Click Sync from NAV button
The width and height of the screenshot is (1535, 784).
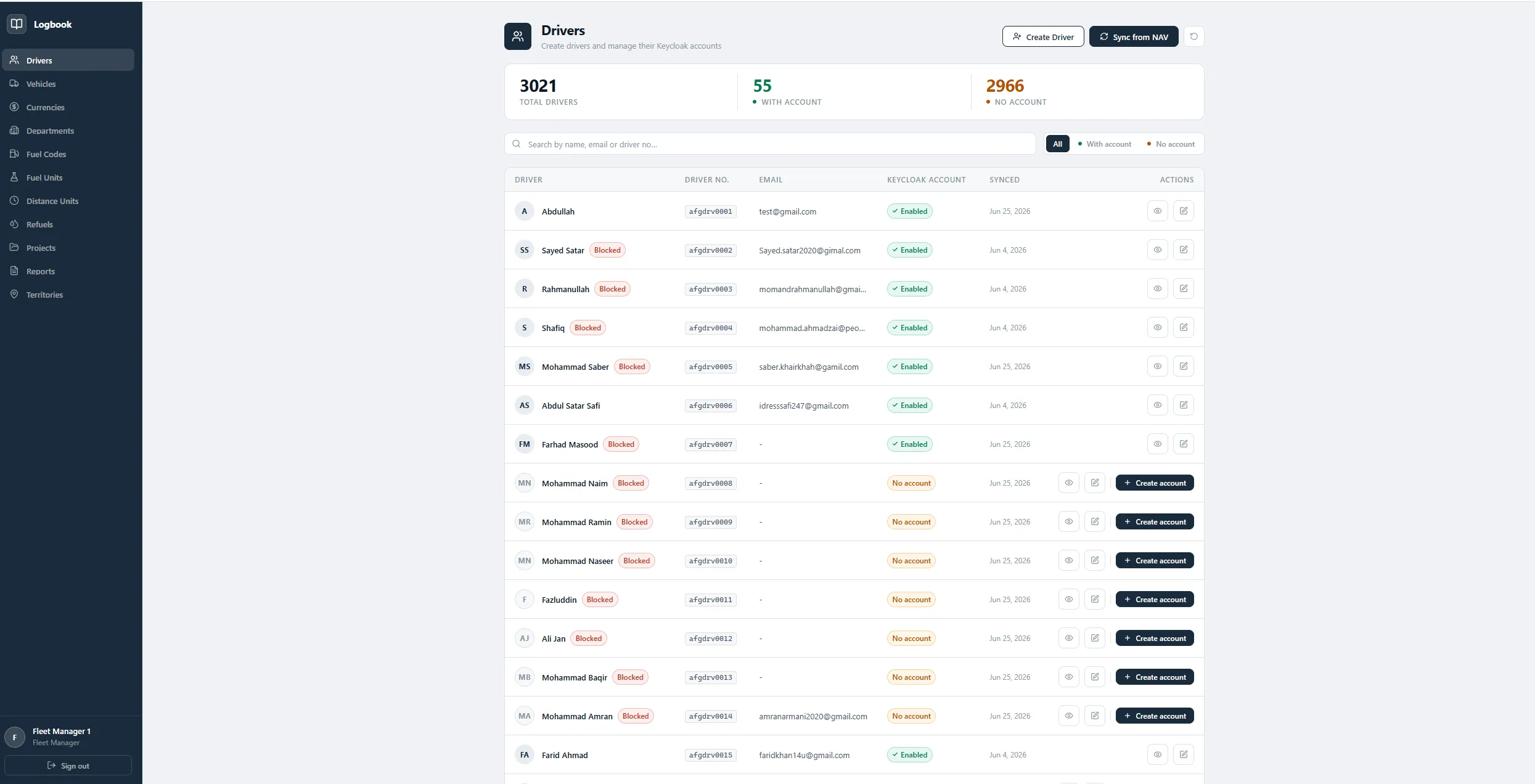pos(1133,36)
